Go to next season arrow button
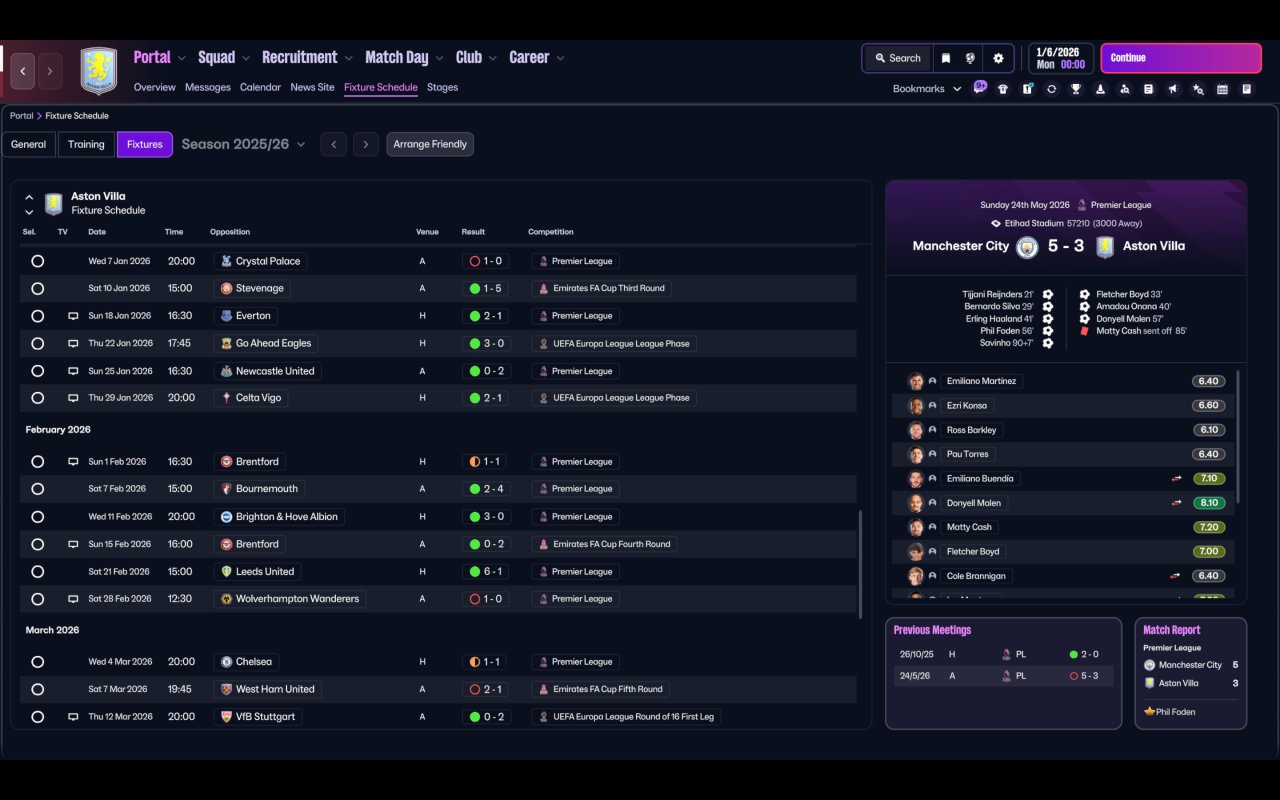This screenshot has width=1280, height=800. 366,145
